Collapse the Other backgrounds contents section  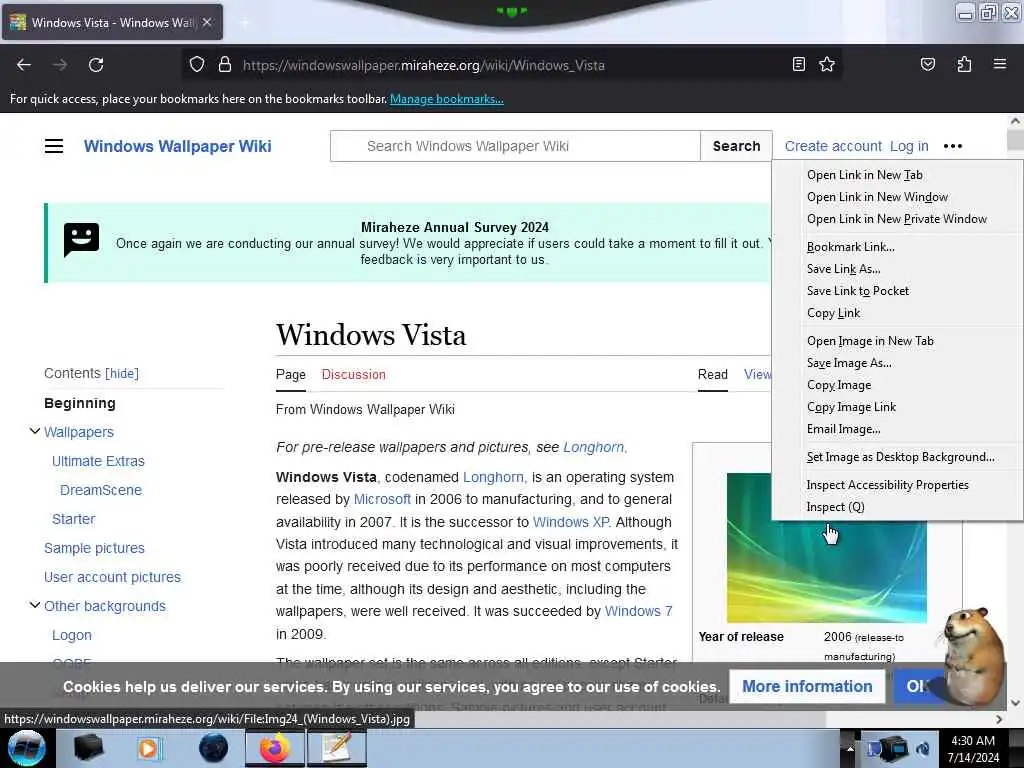(35, 605)
